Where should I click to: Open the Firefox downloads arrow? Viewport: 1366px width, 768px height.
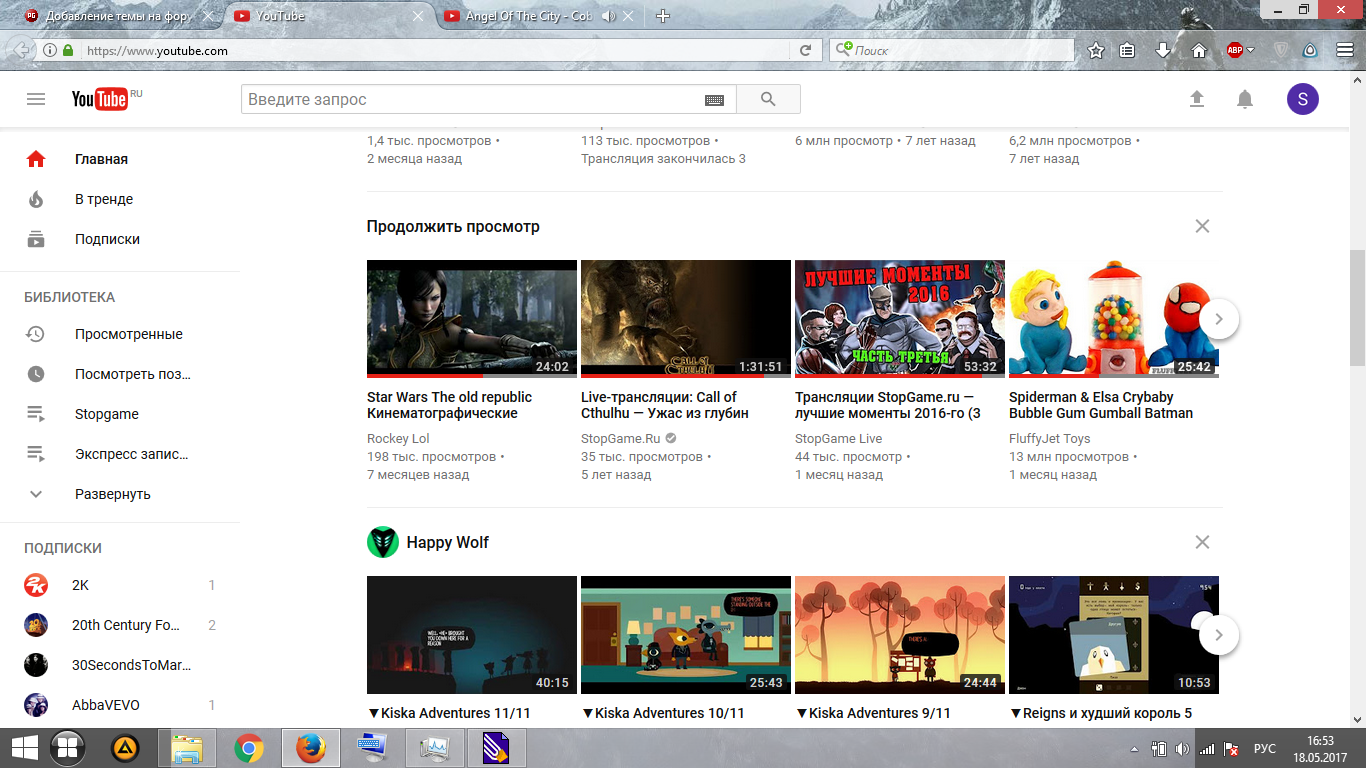point(1163,50)
